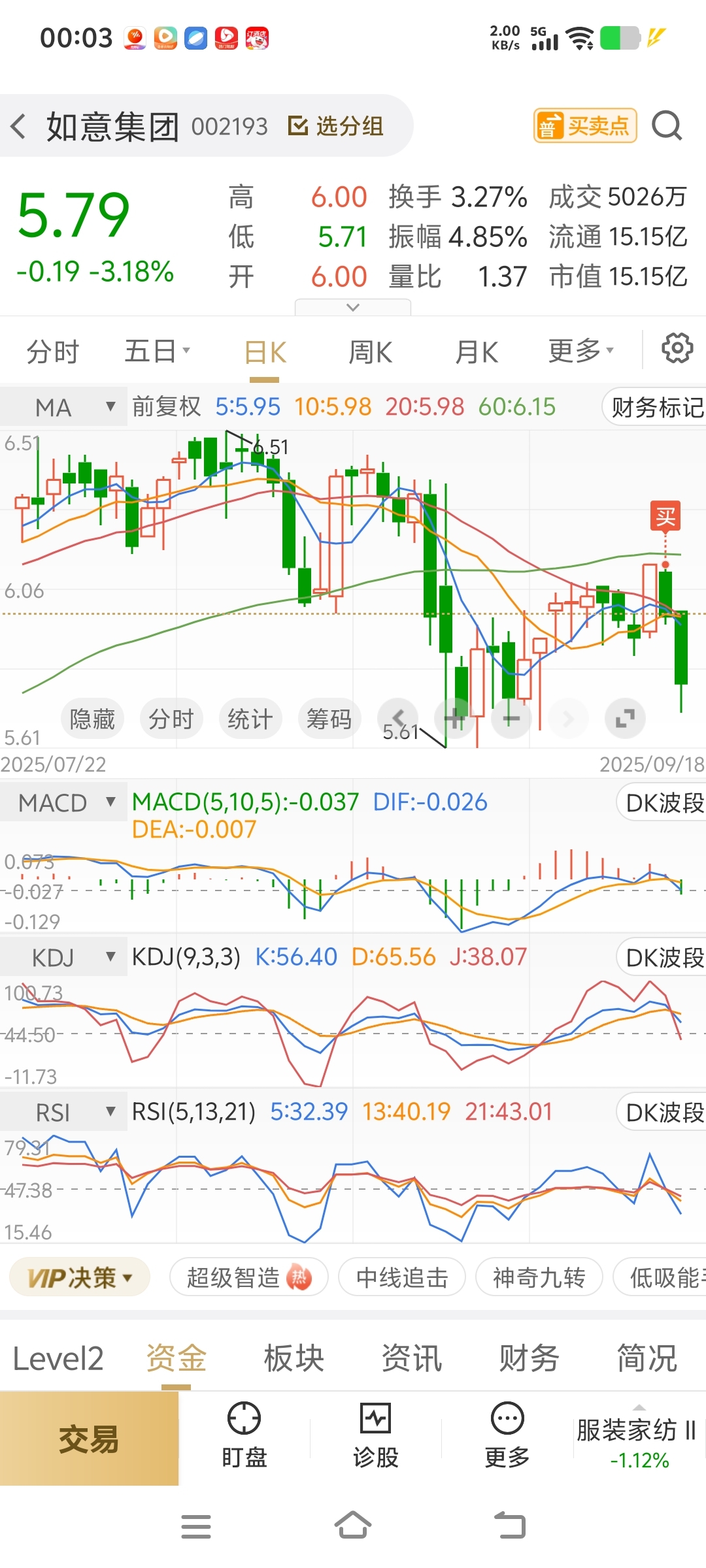Open 资金 funds tab

click(x=176, y=1359)
